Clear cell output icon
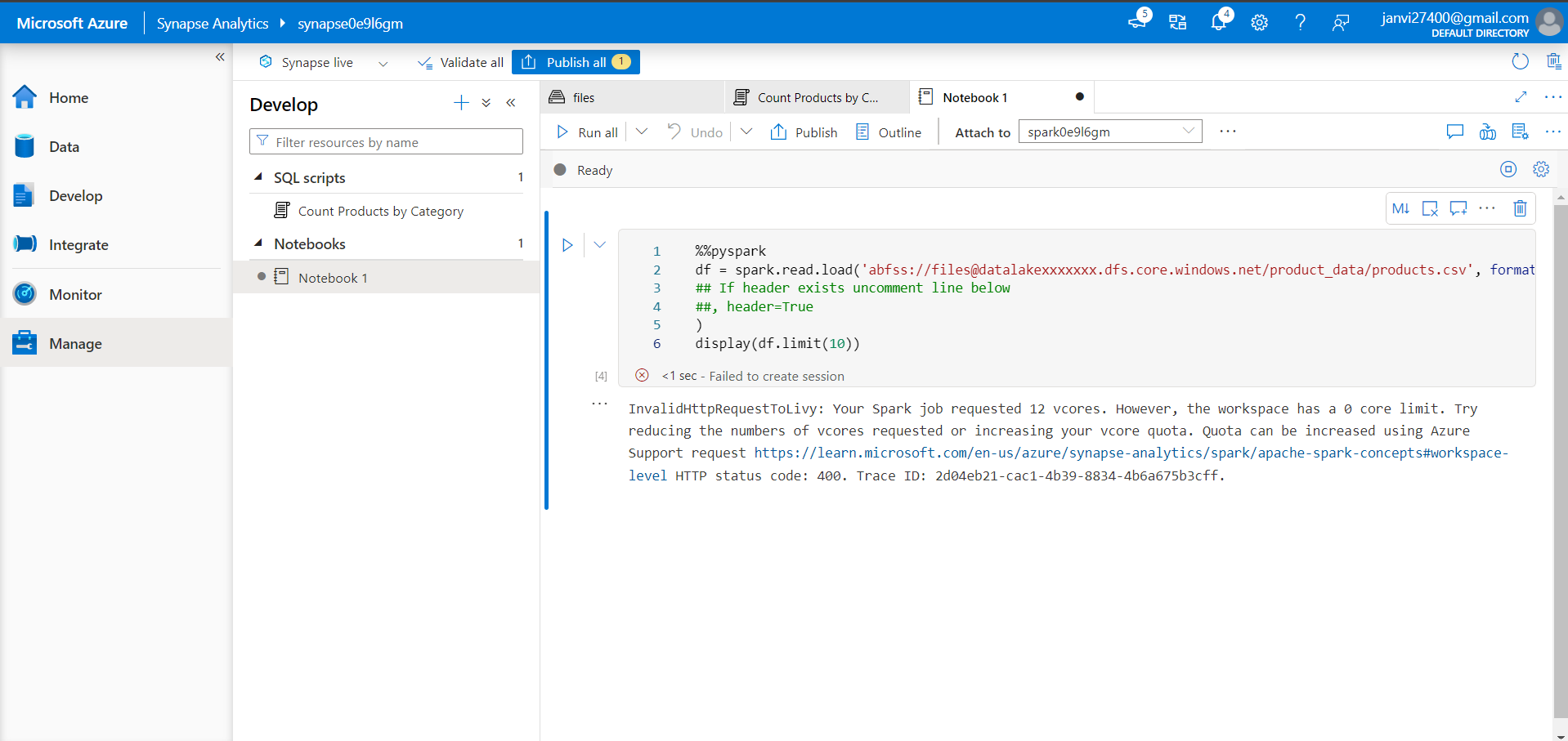 coord(1430,208)
